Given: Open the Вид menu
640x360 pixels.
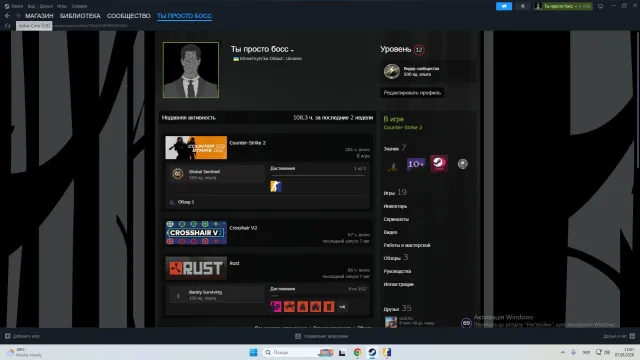Looking at the screenshot, I should [x=31, y=6].
